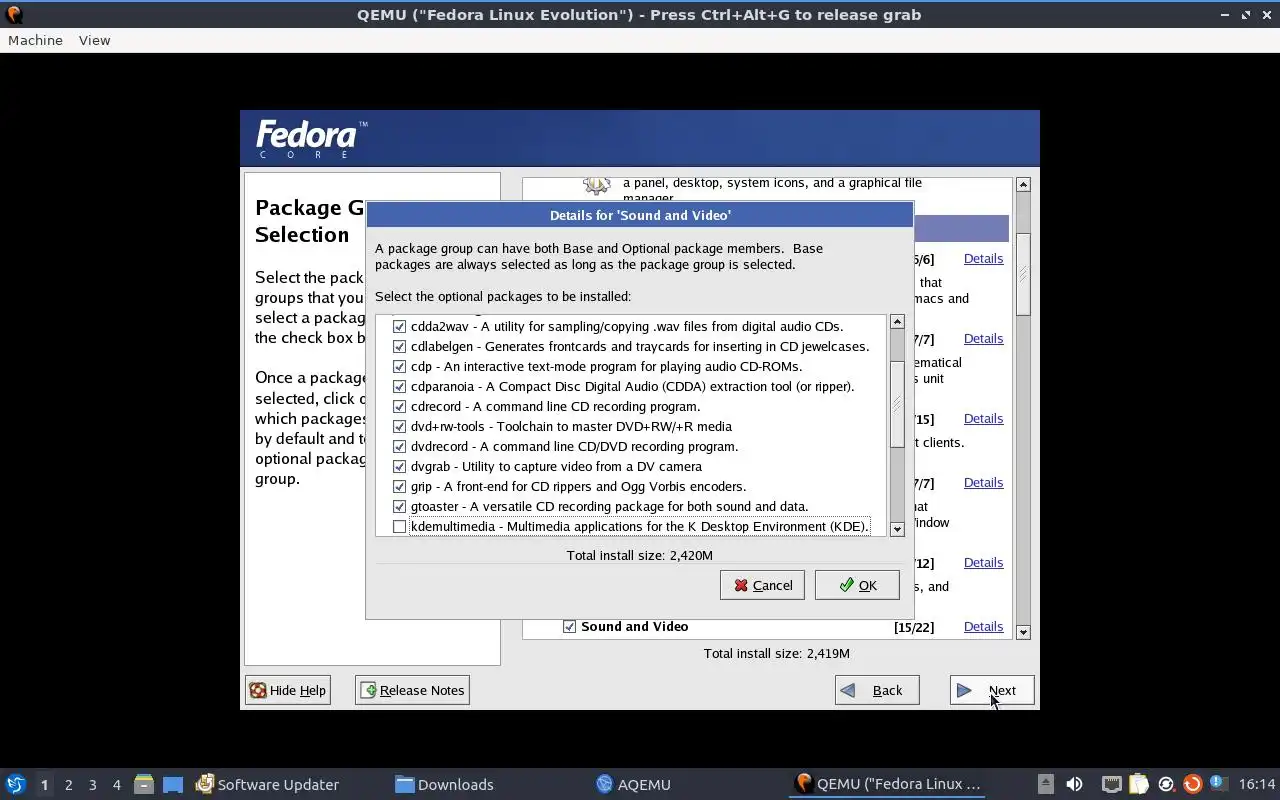Open the Release Notes

(412, 690)
